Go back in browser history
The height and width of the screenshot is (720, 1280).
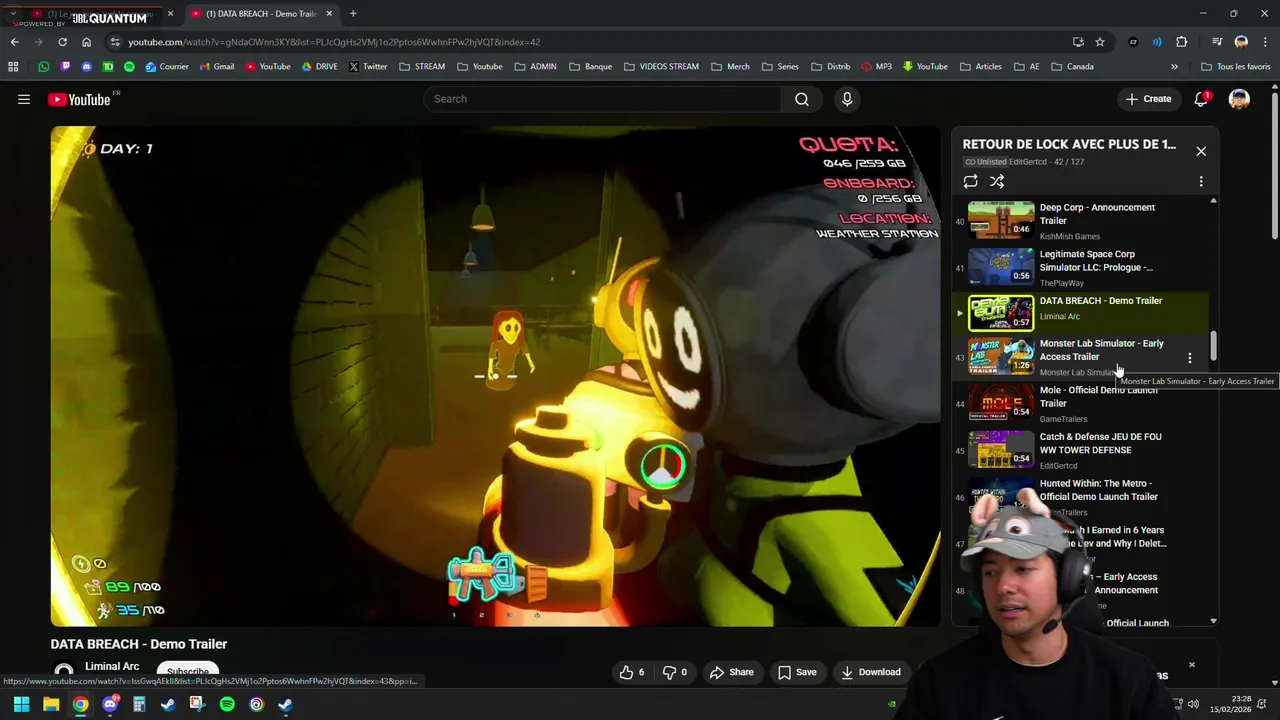point(14,42)
